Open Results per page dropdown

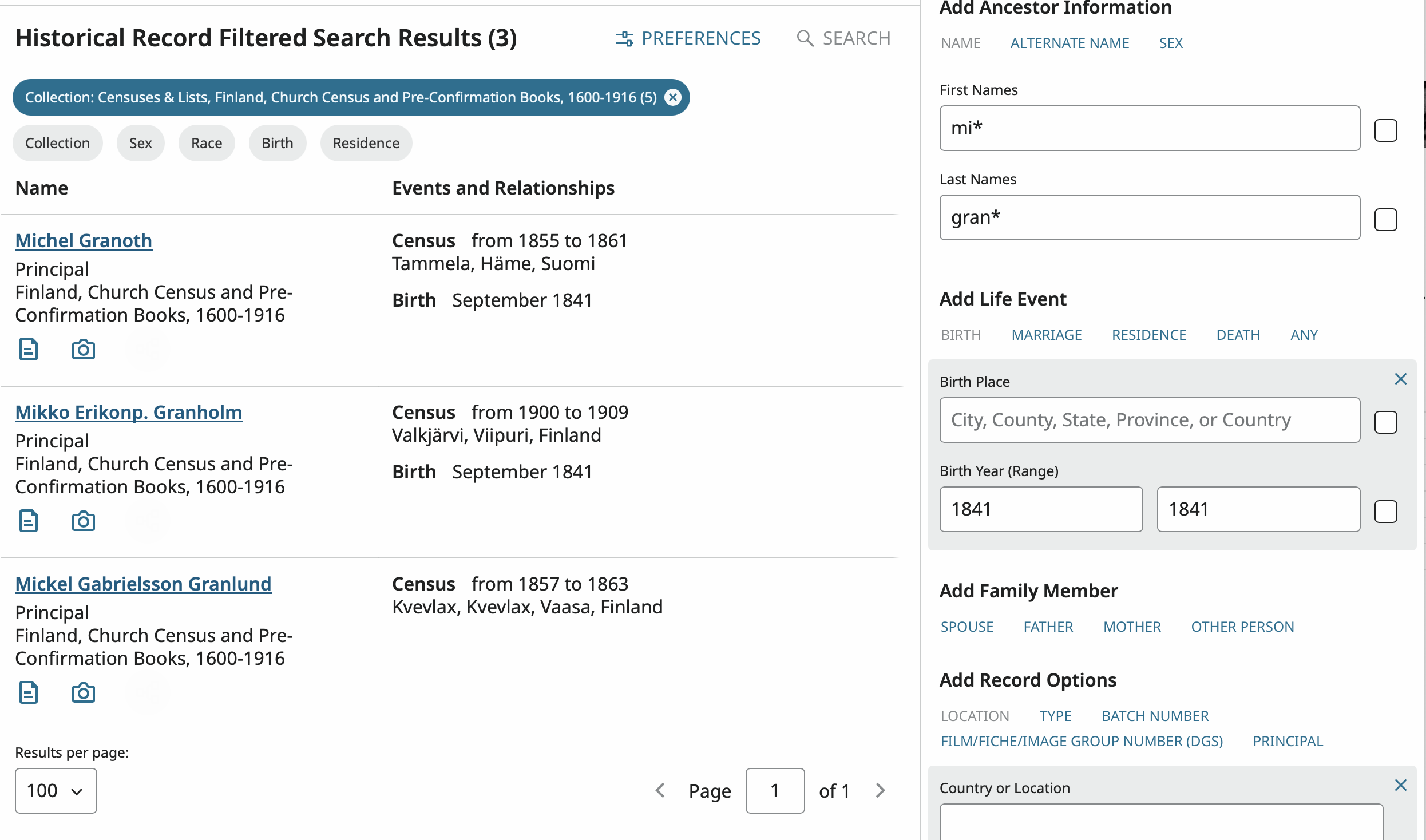pos(56,790)
